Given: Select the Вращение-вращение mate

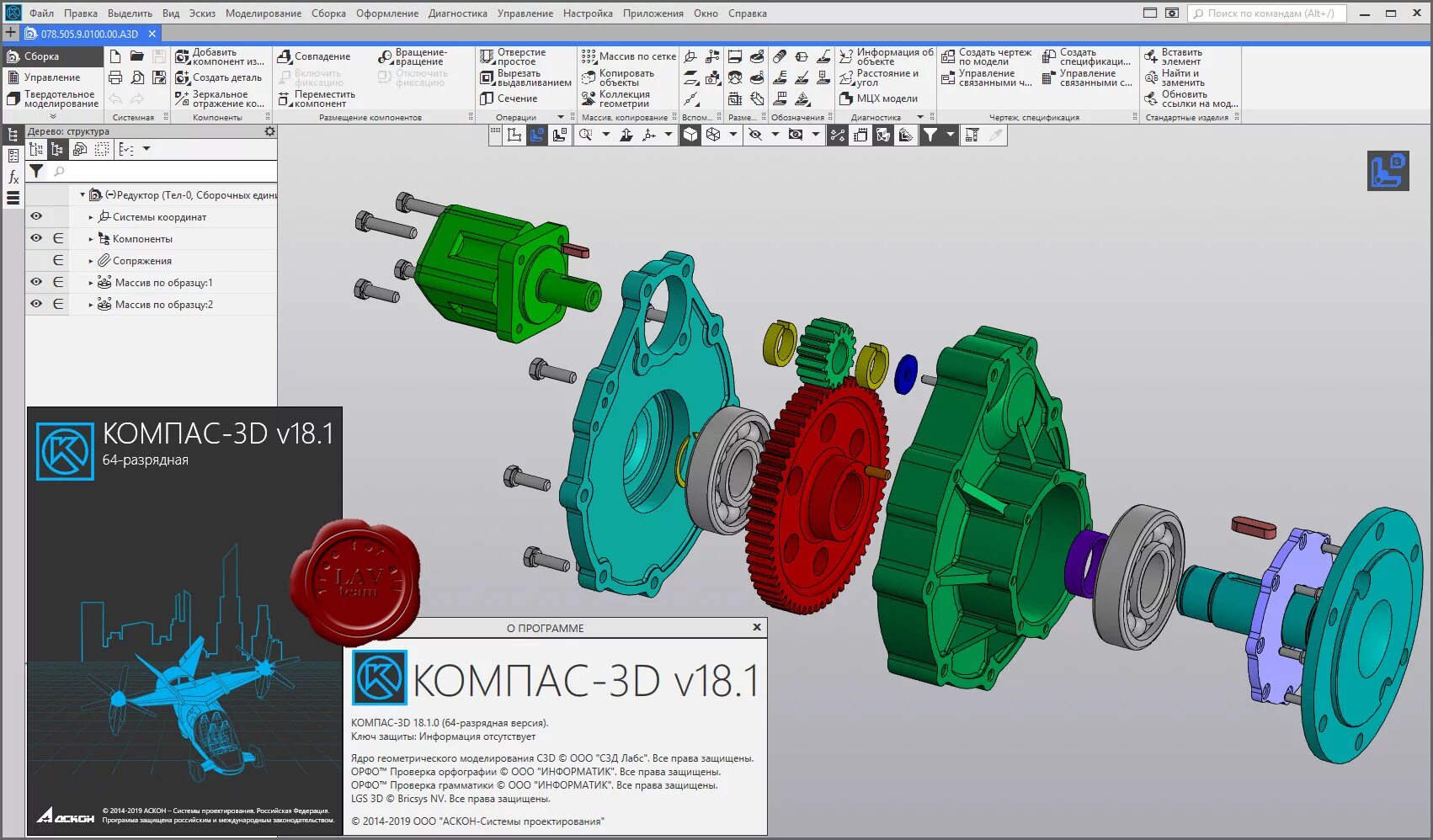Looking at the screenshot, I should click(413, 56).
